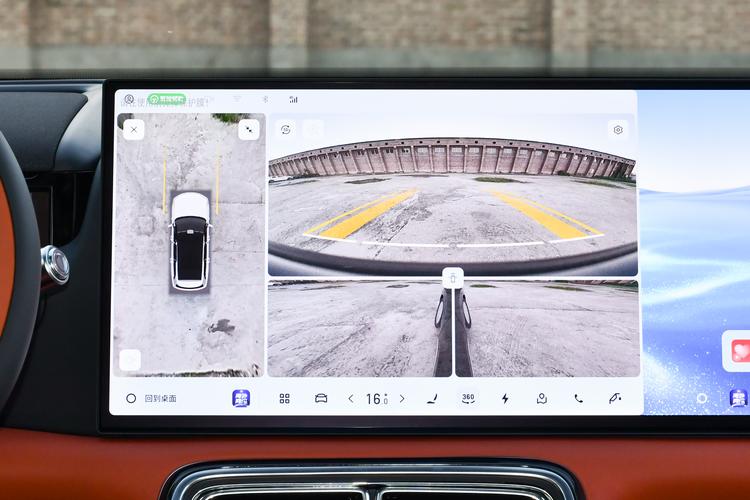Open the 360 surround view icon
Screen dimensions: 750x500
tap(468, 398)
